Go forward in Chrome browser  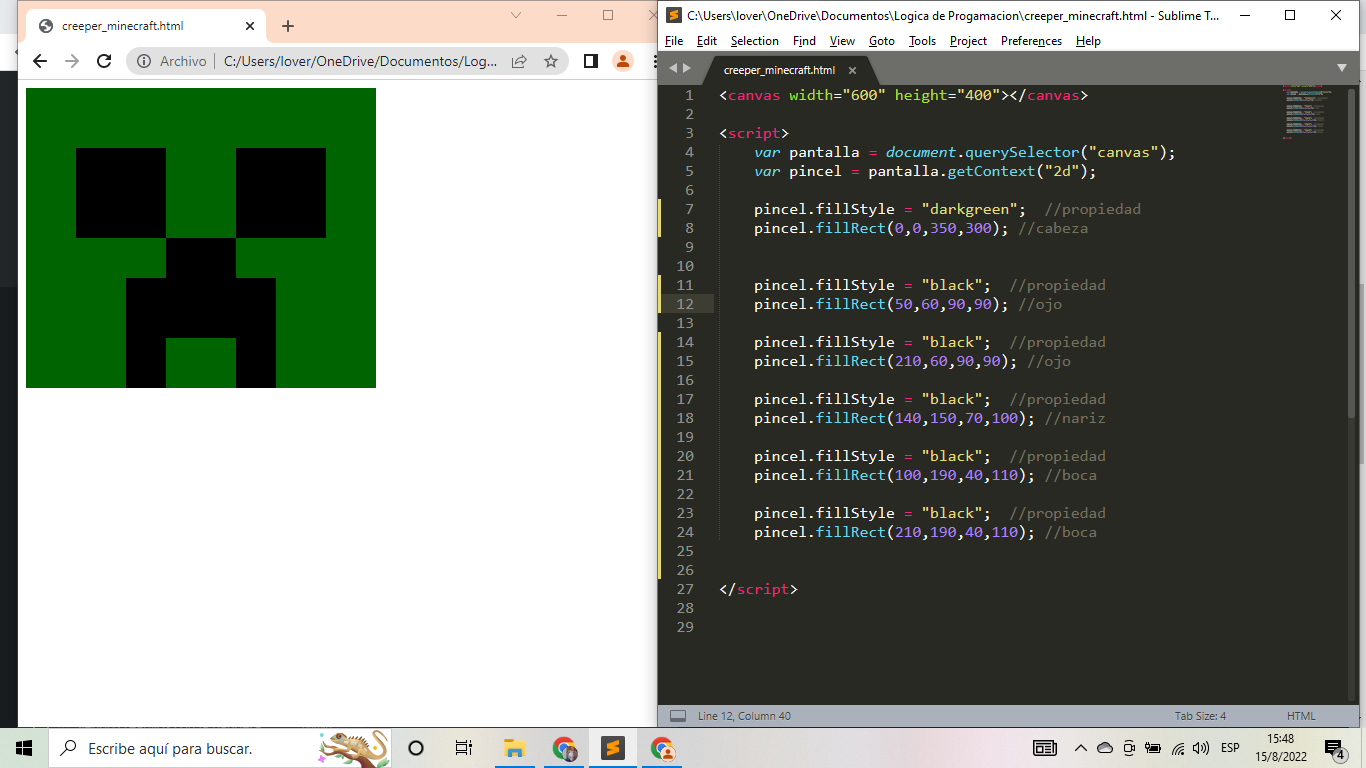pos(72,61)
